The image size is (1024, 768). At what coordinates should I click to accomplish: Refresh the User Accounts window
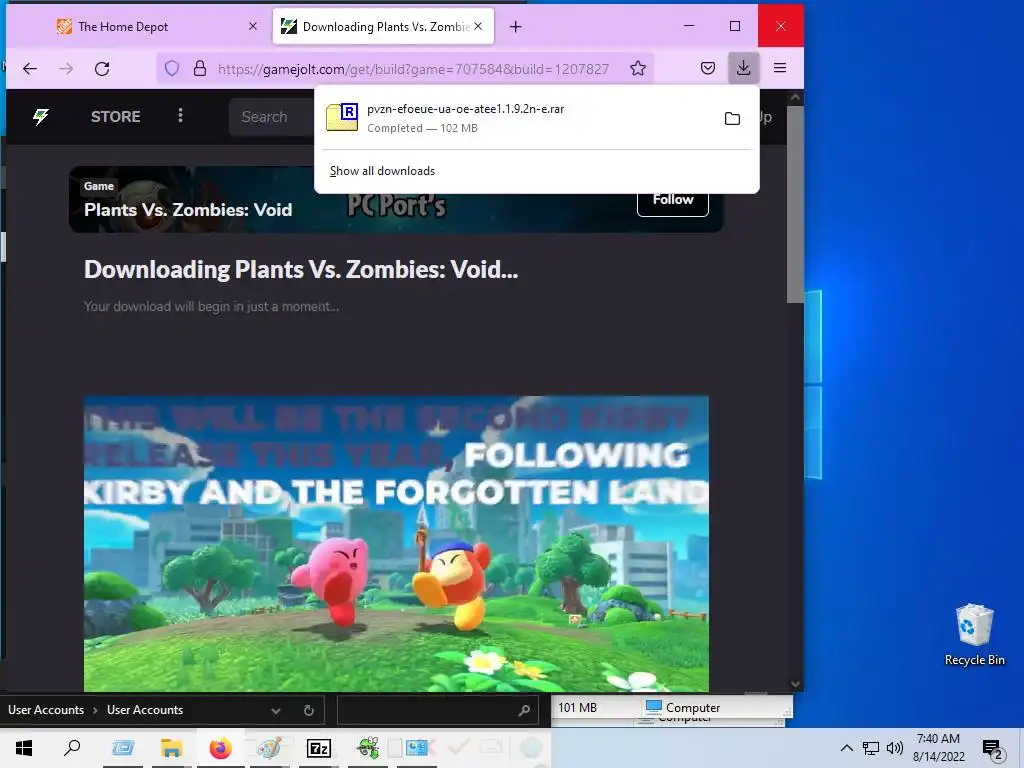tap(309, 711)
